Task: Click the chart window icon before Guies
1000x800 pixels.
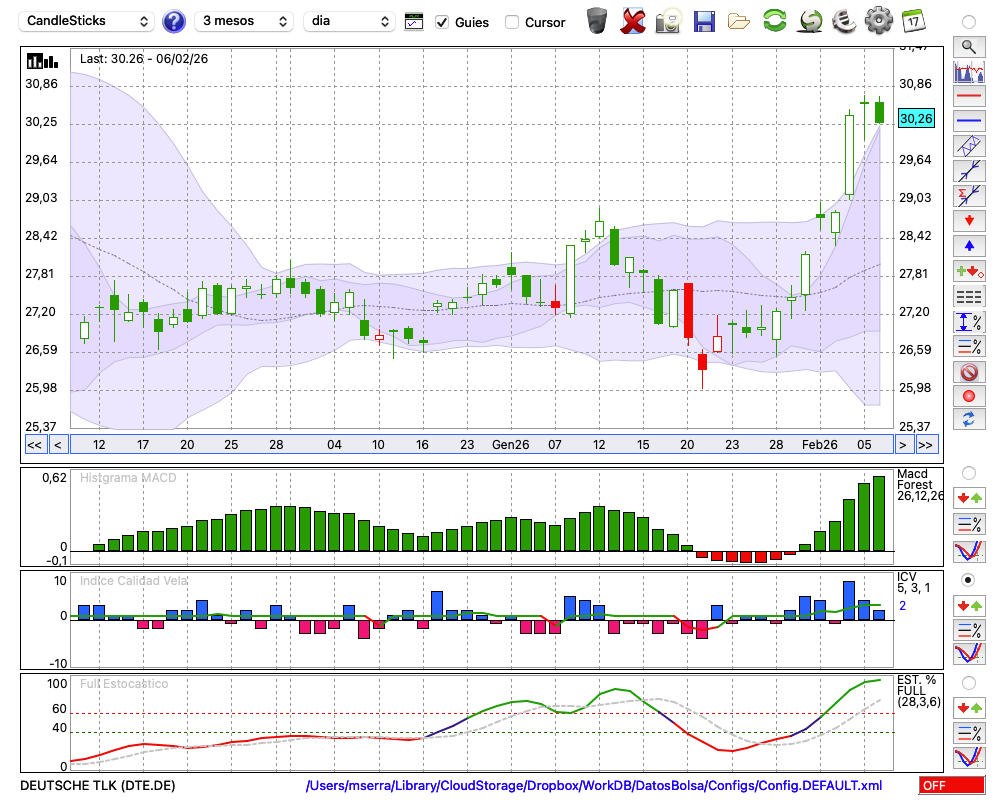Action: point(414,22)
